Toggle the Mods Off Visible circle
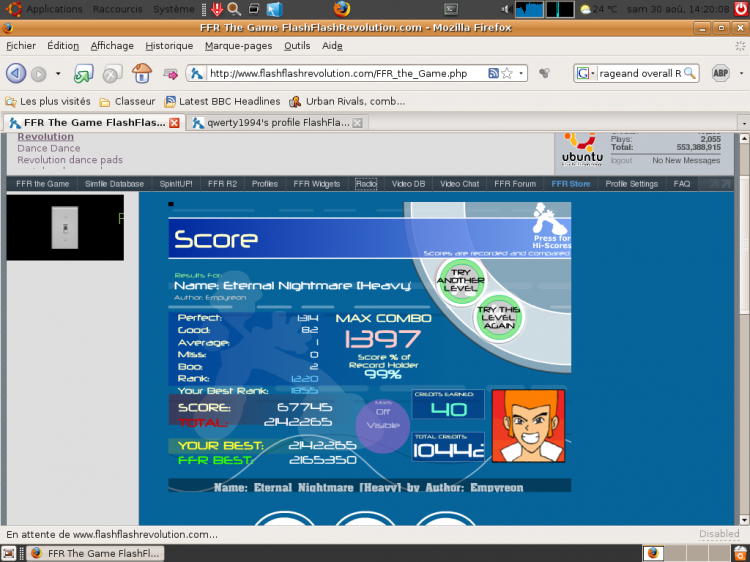750x562 pixels. click(383, 425)
